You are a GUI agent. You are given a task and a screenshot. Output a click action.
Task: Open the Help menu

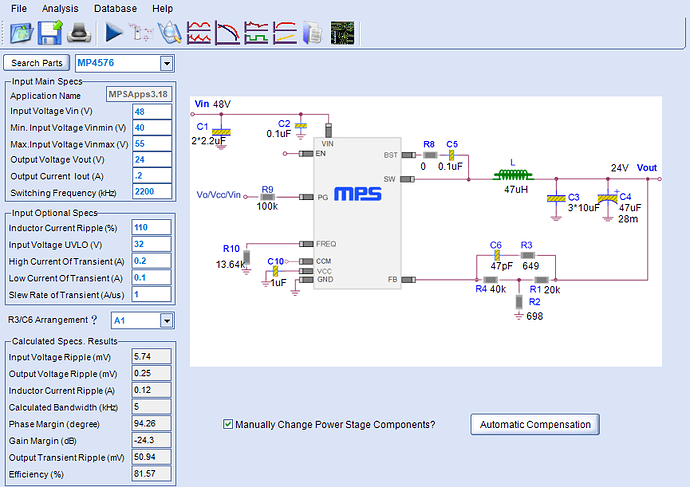(x=162, y=8)
